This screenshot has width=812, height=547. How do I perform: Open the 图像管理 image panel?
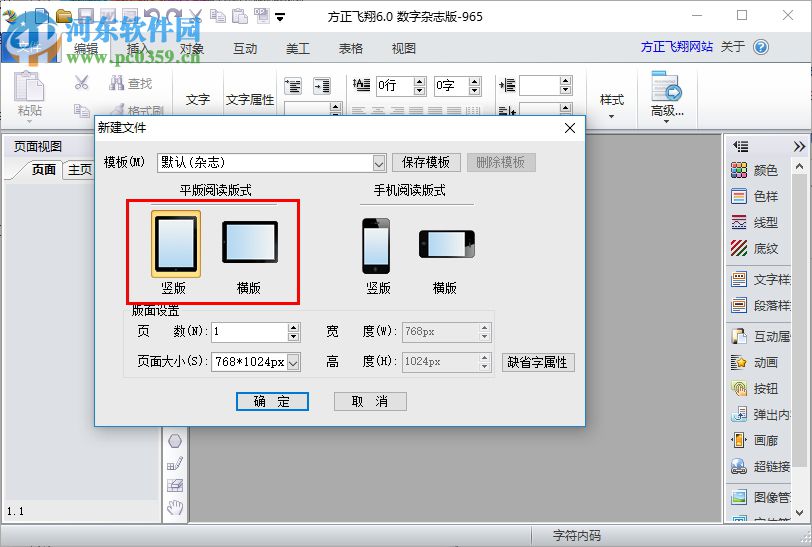tap(760, 497)
